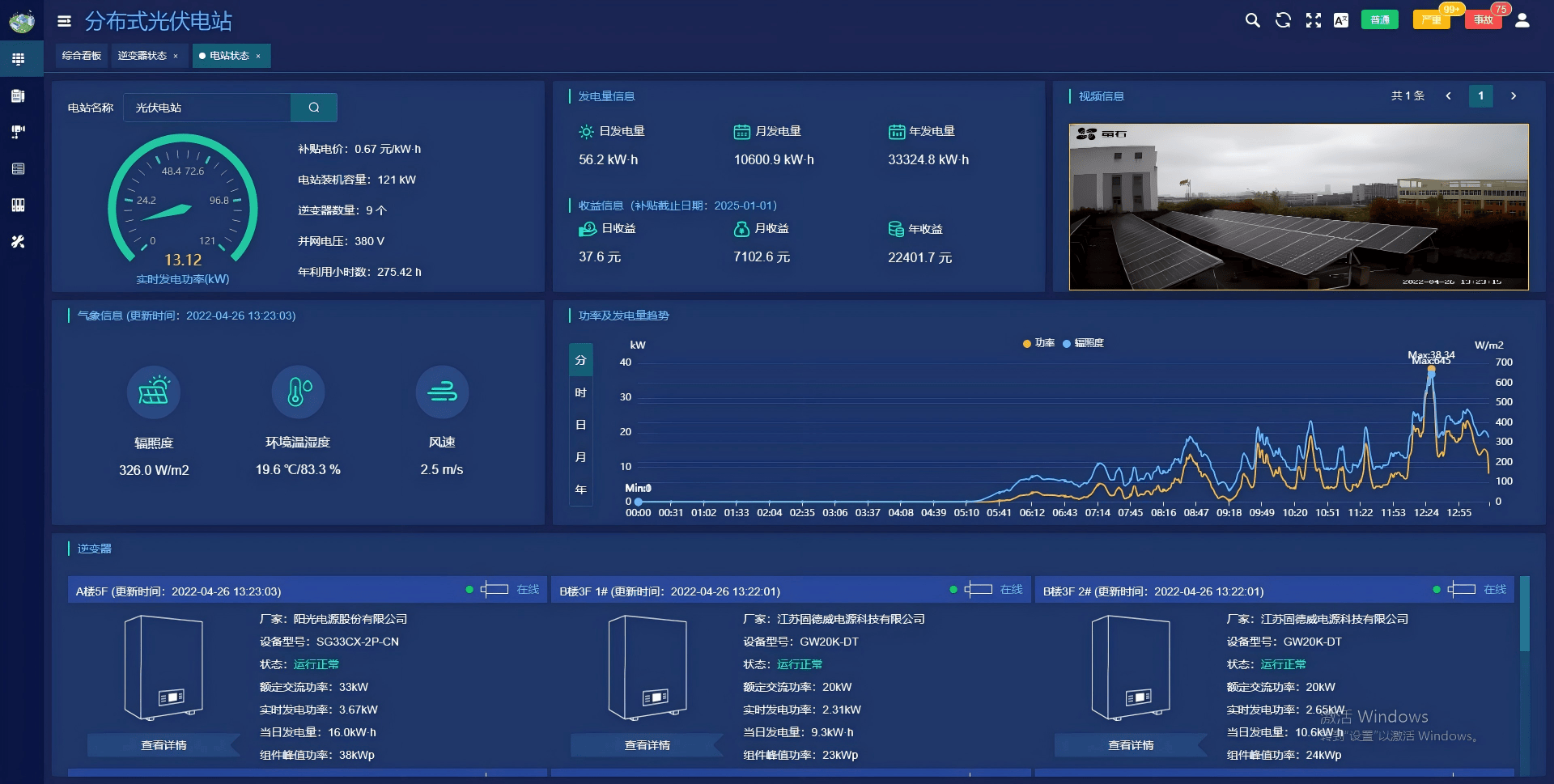View details for the B楼3F 1# inverter
The image size is (1554, 784).
647,745
